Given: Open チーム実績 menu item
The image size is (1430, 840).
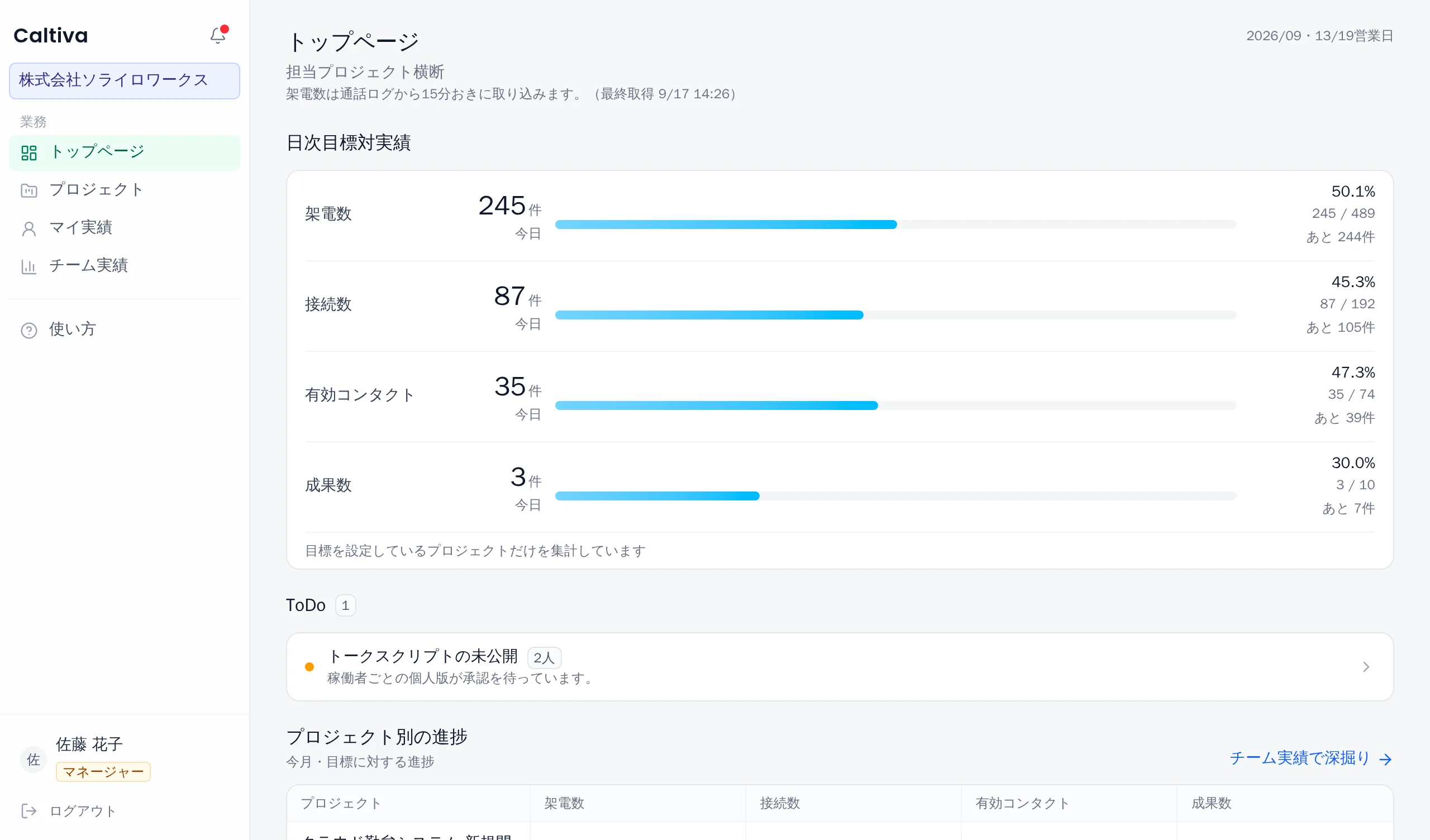Looking at the screenshot, I should point(124,266).
